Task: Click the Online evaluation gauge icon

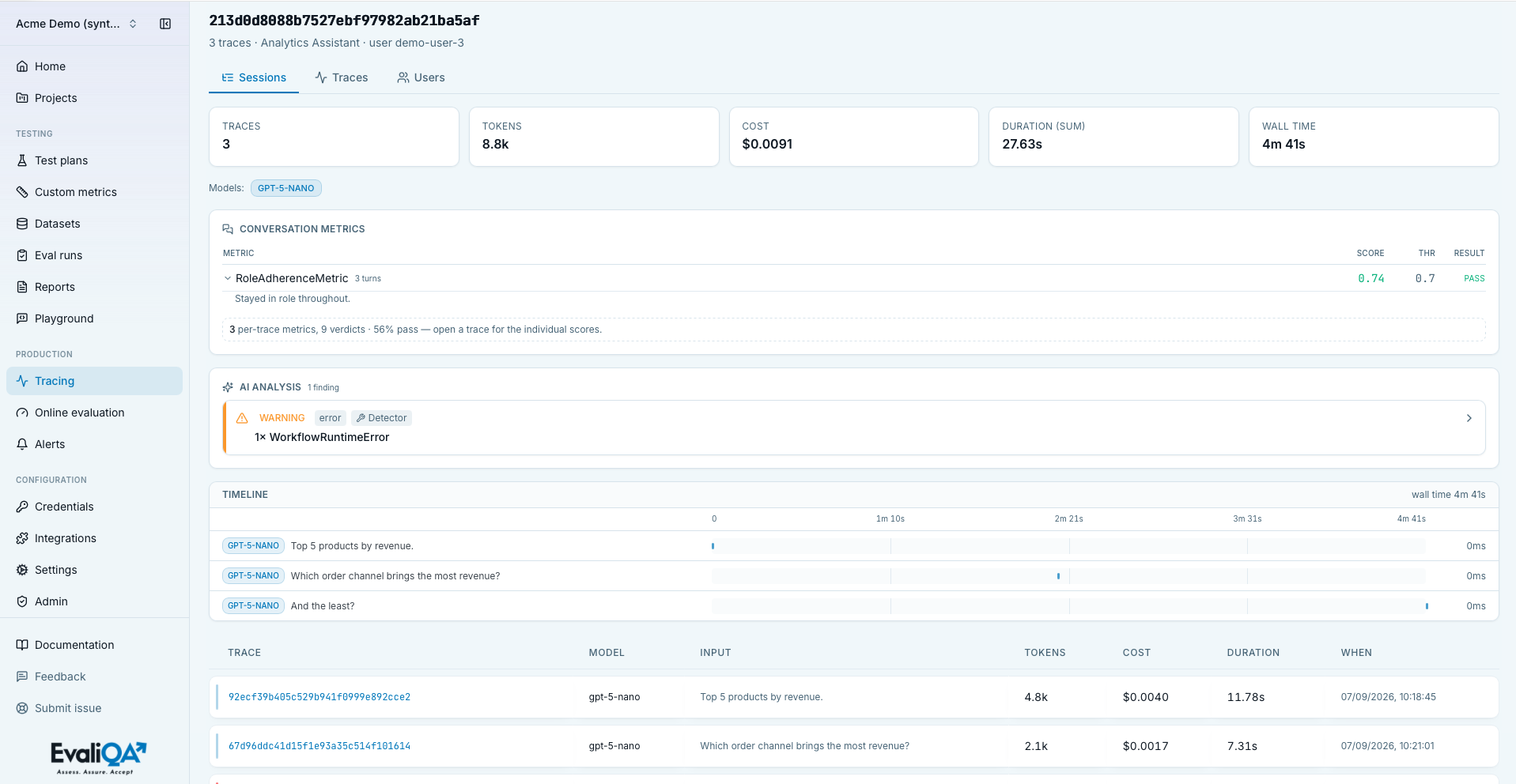Action: click(x=22, y=413)
